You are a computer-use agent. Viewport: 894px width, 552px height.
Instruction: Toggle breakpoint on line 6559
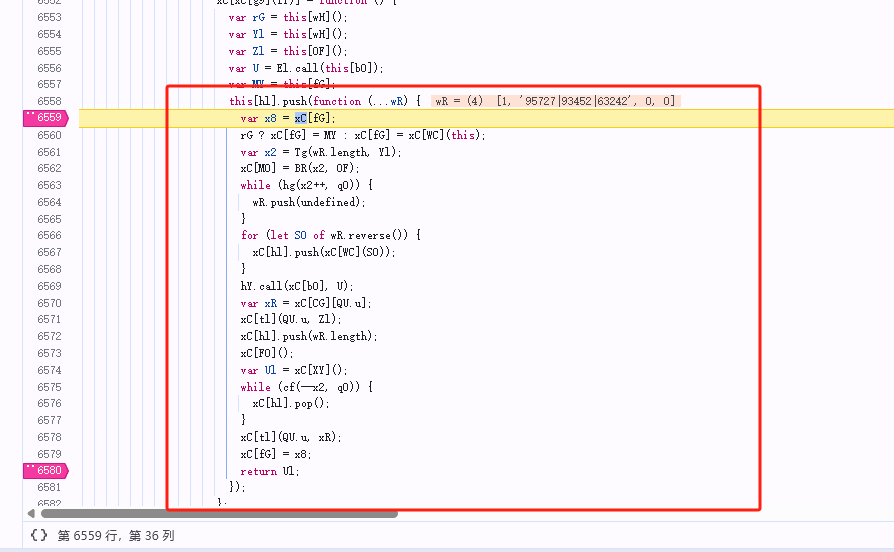pos(46,118)
